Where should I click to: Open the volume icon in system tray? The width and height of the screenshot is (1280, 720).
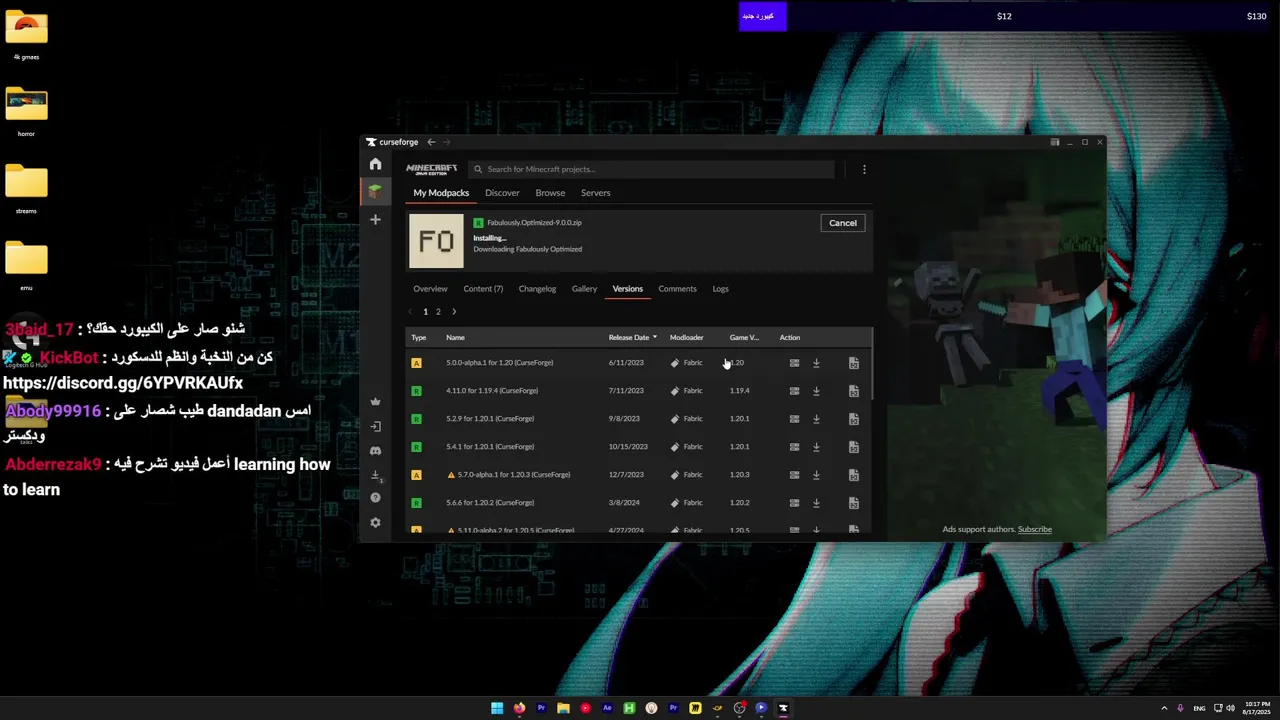tap(1230, 708)
